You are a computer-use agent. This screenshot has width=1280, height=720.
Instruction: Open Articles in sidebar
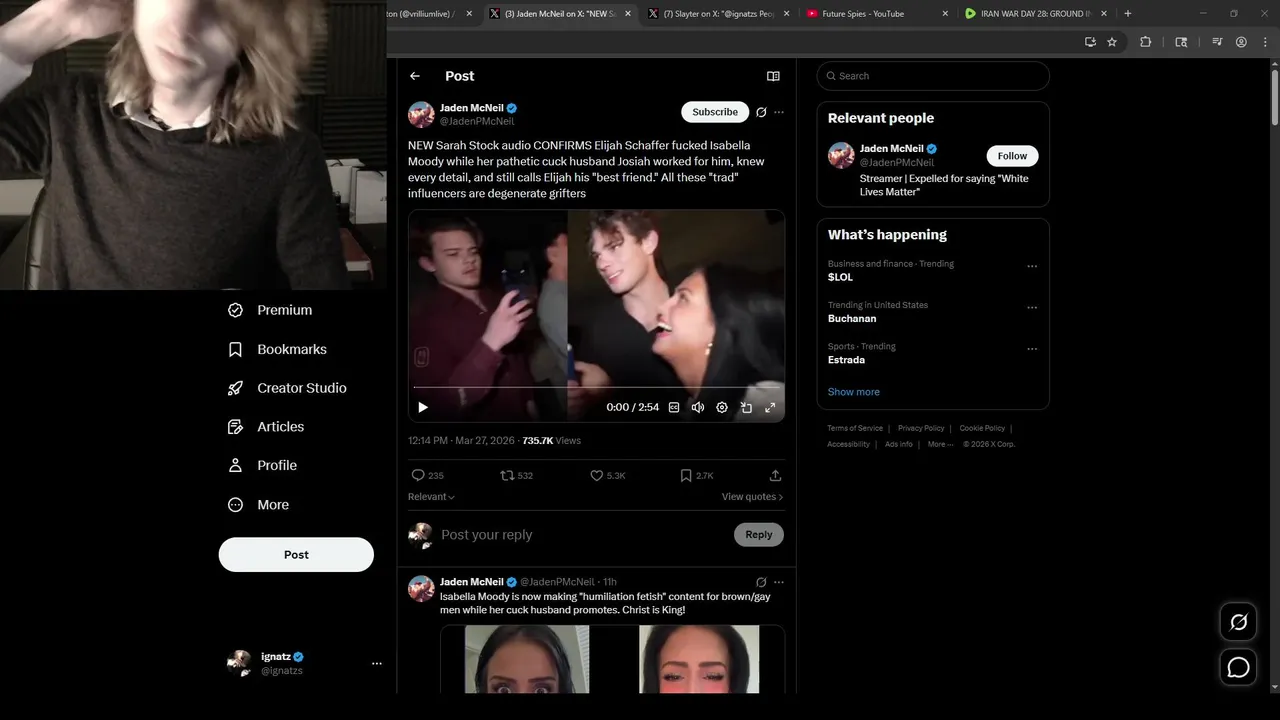[x=266, y=427]
